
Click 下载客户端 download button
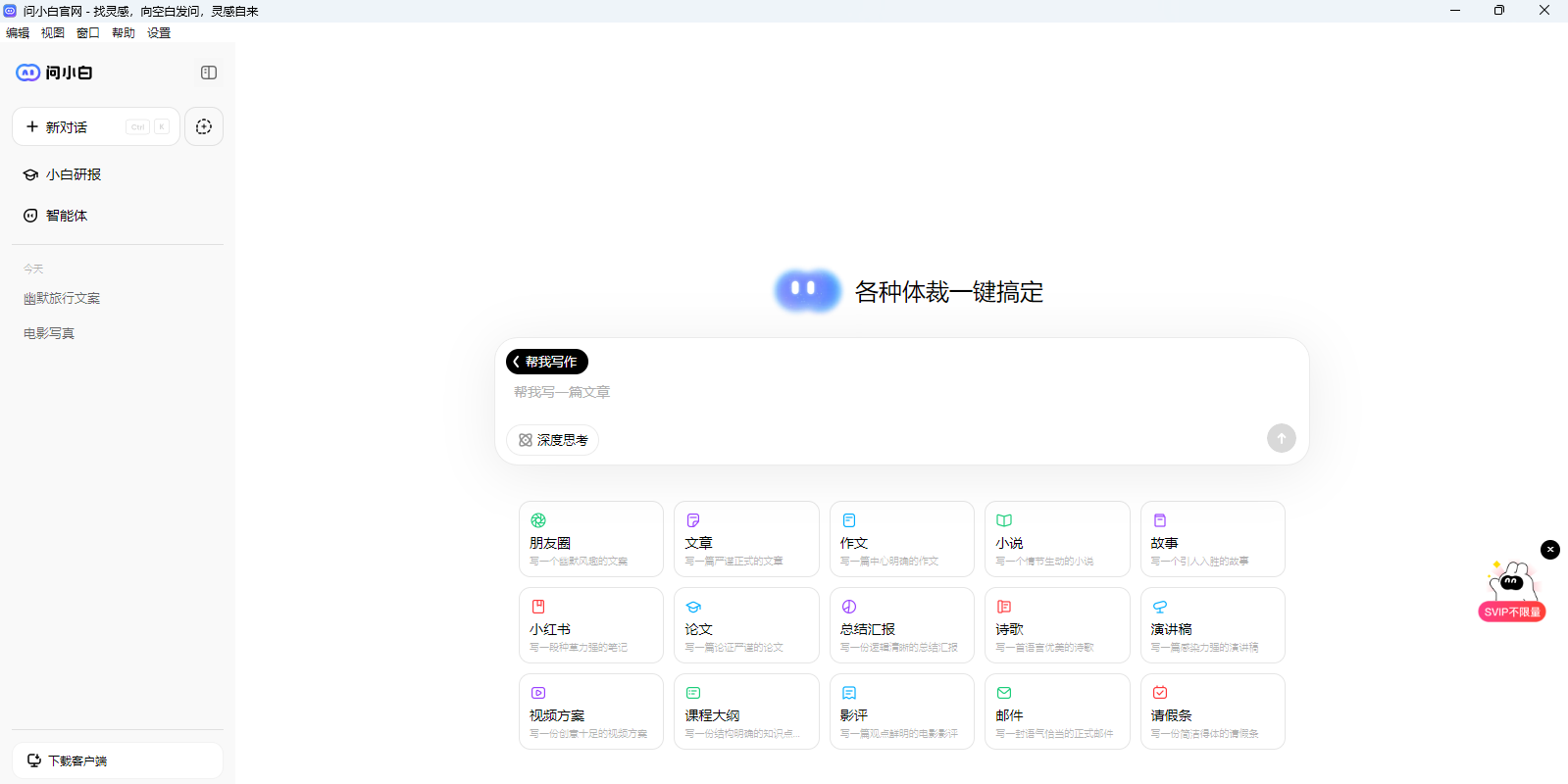pos(118,760)
